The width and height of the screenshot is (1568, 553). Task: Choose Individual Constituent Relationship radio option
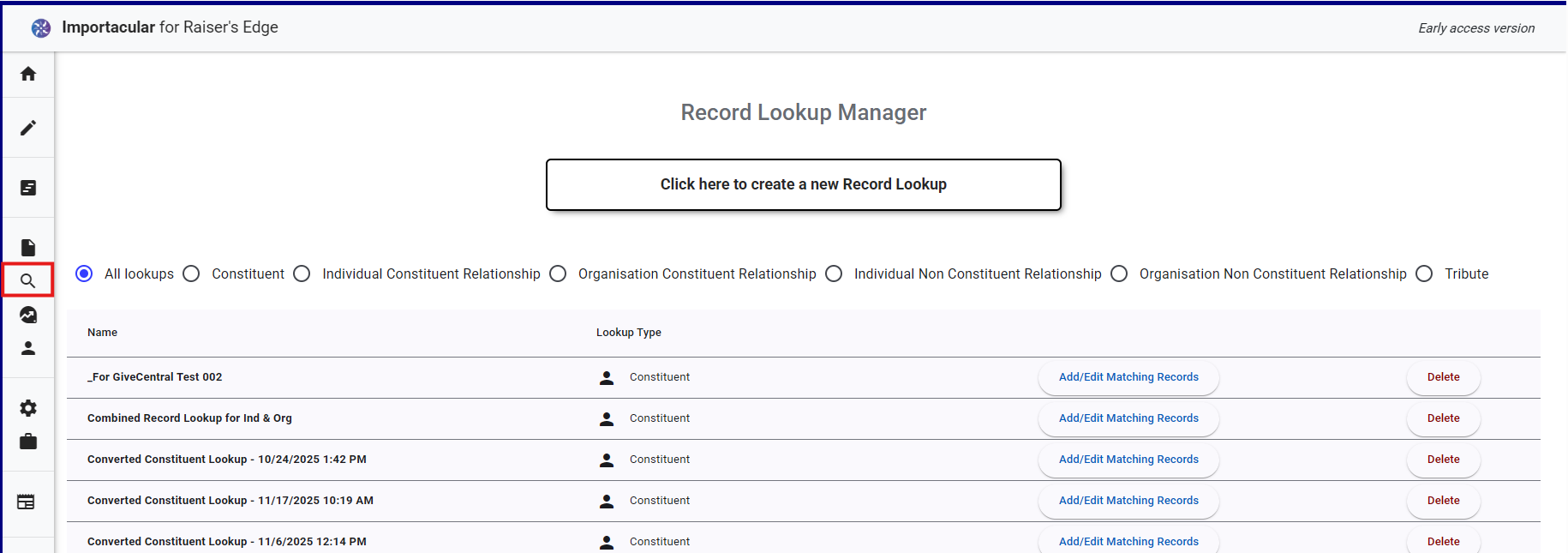(302, 273)
